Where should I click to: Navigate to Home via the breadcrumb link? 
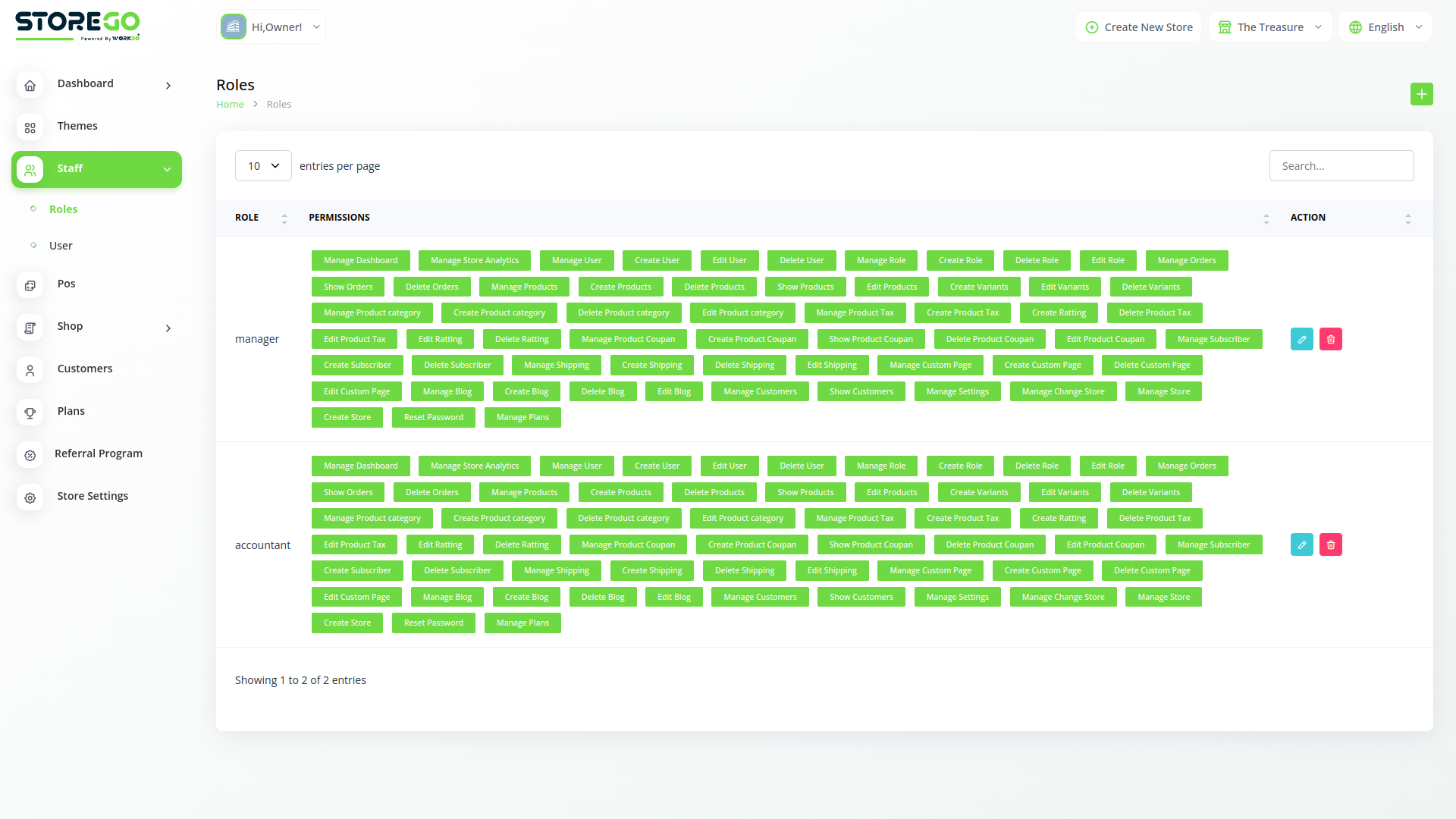(x=230, y=104)
